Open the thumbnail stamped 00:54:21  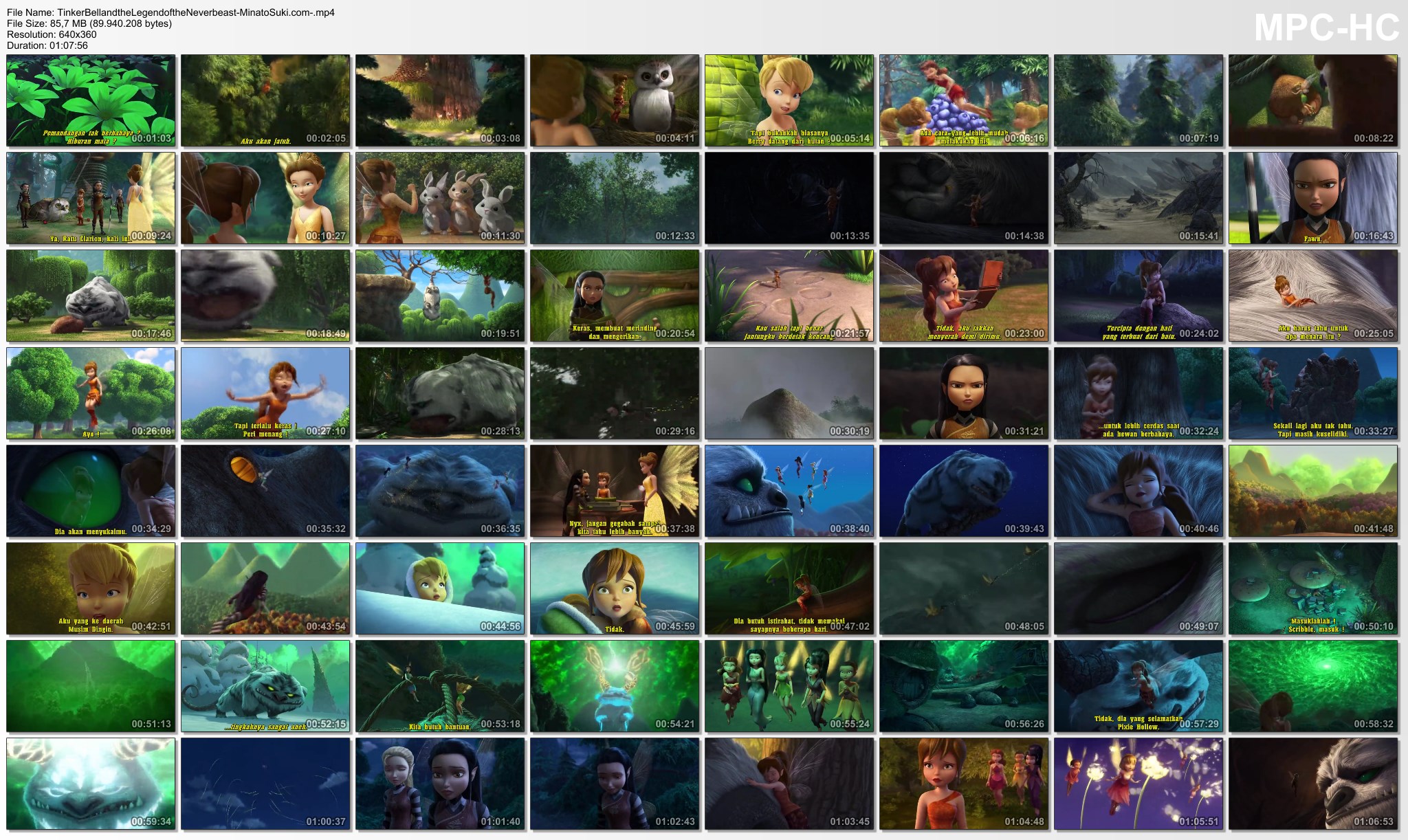(x=615, y=686)
